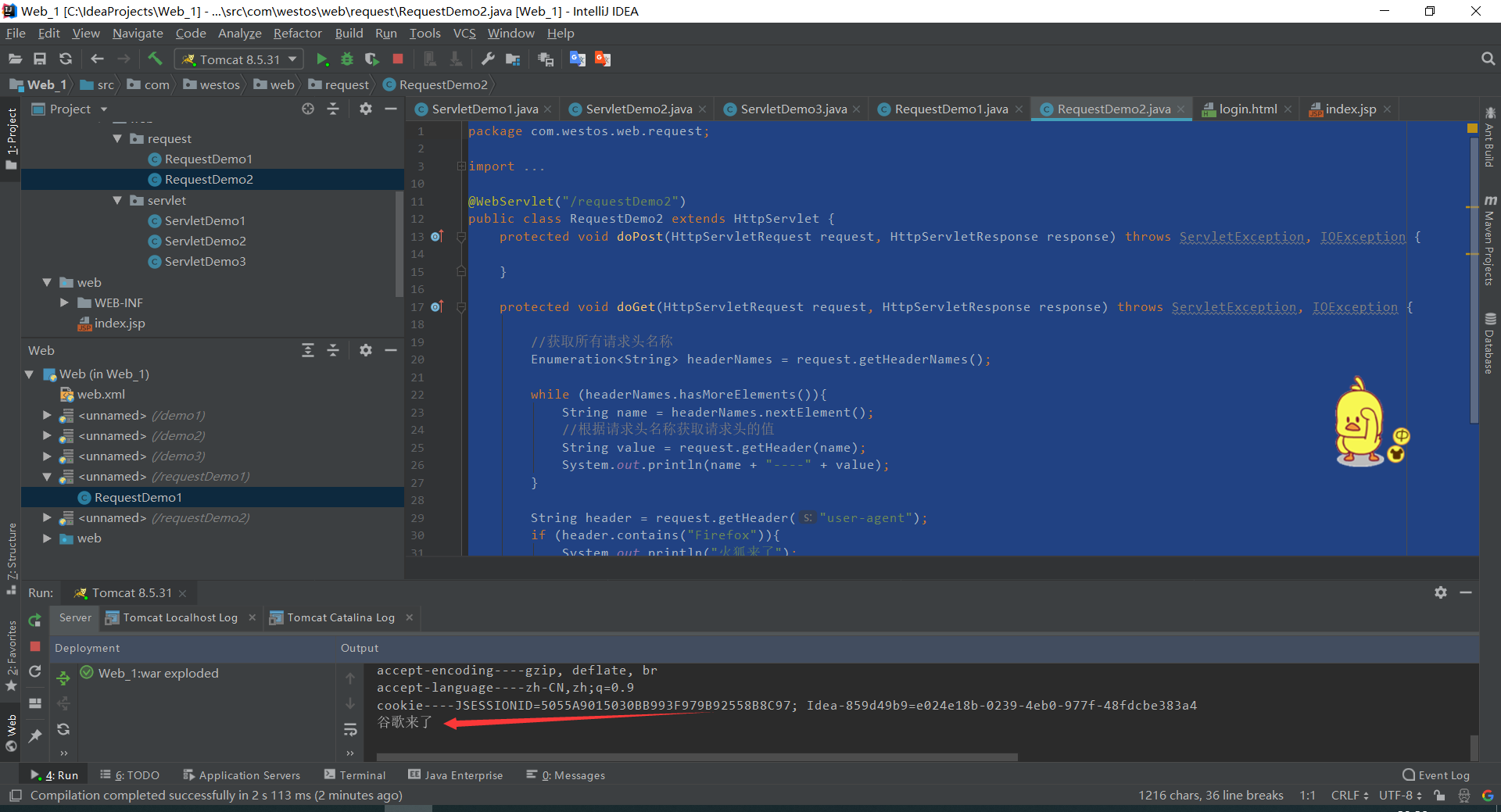Expand the unnamed /demo1 servlet node

(x=47, y=415)
